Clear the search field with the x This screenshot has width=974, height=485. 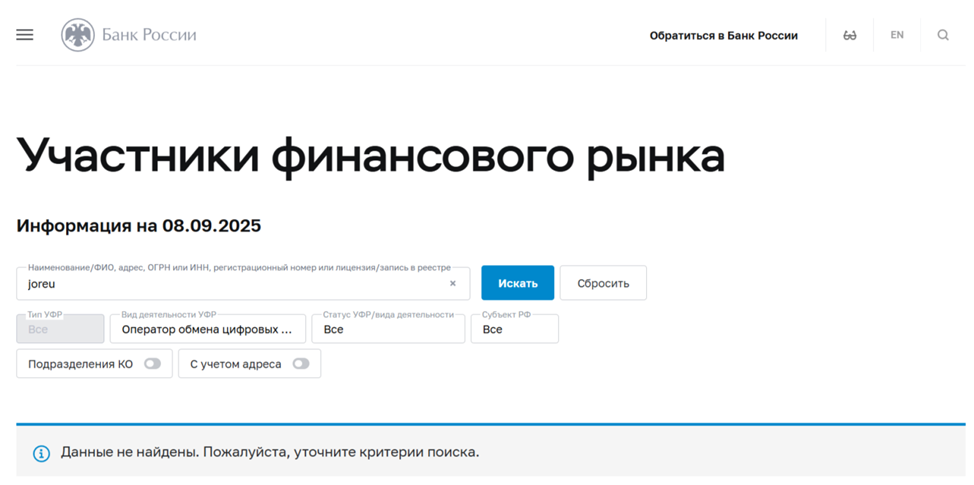click(x=453, y=283)
